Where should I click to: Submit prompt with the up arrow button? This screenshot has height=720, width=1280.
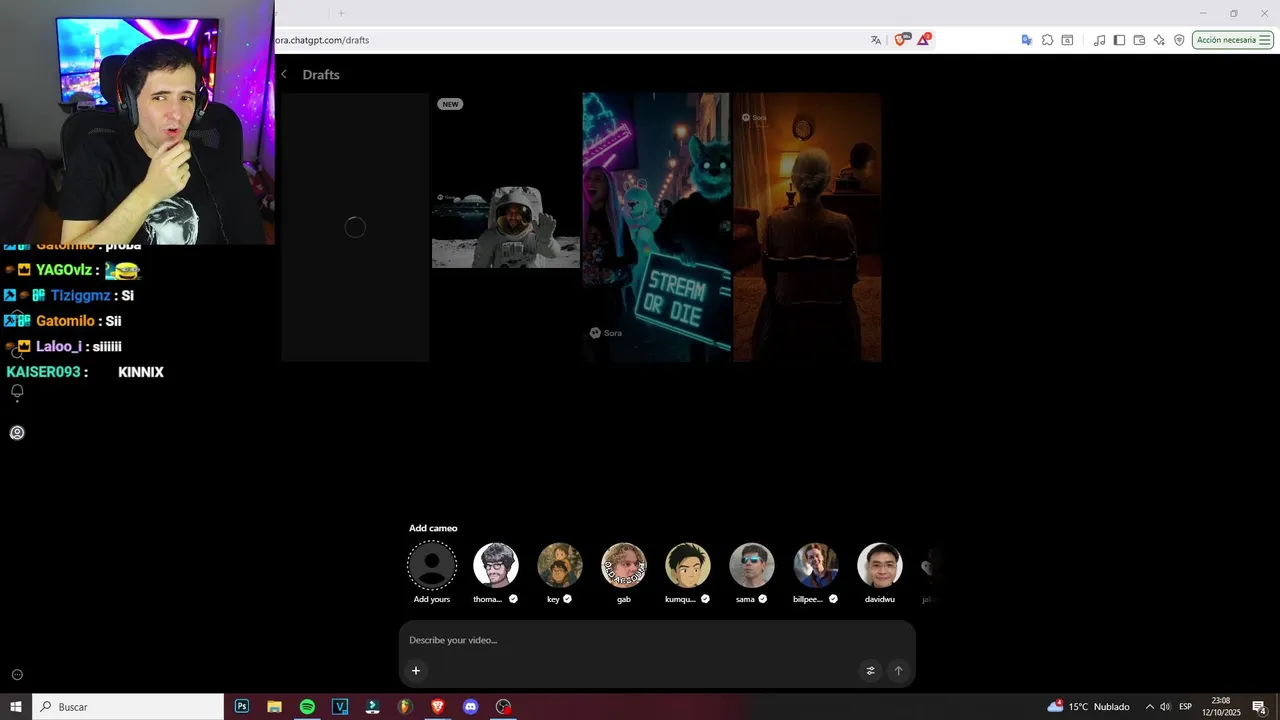coord(898,671)
